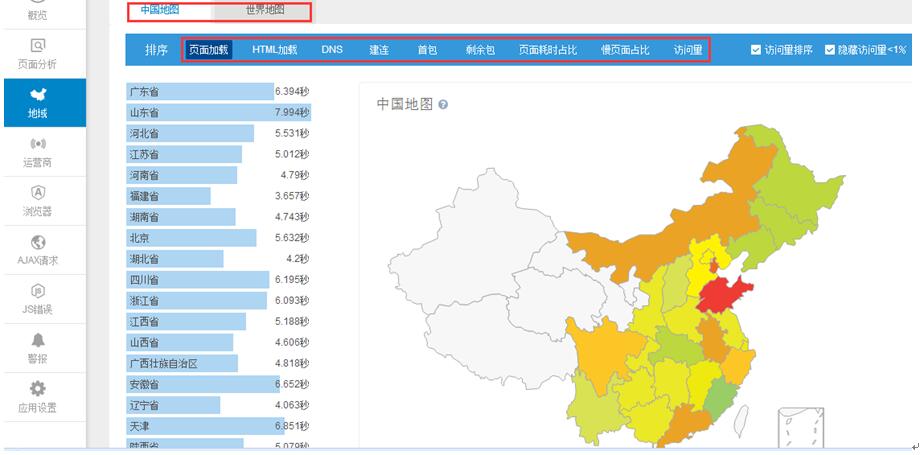The image size is (921, 455).
Task: Select the 天津 bar row
Action: [219, 426]
